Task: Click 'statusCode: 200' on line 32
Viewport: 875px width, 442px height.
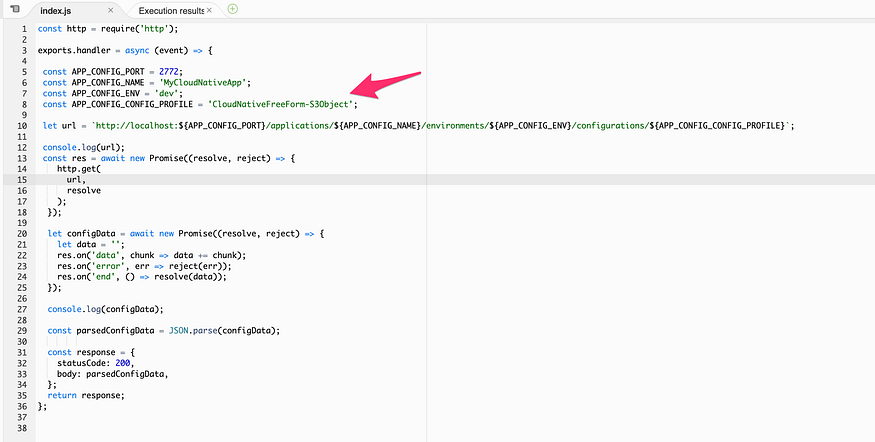Action: (x=93, y=363)
